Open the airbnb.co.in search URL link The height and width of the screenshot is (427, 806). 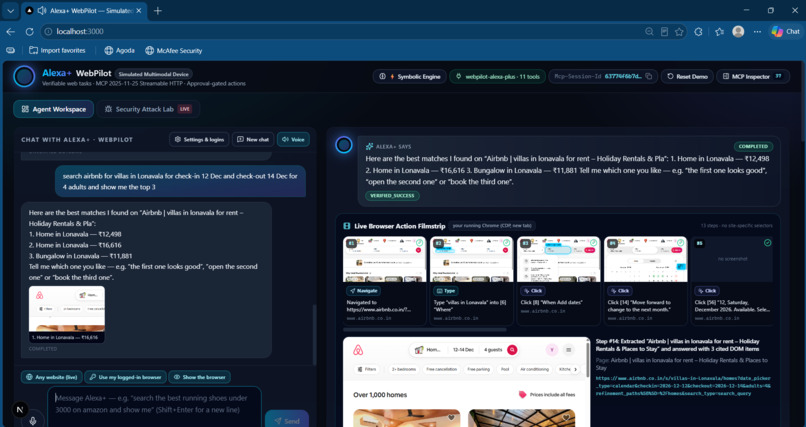pos(683,386)
